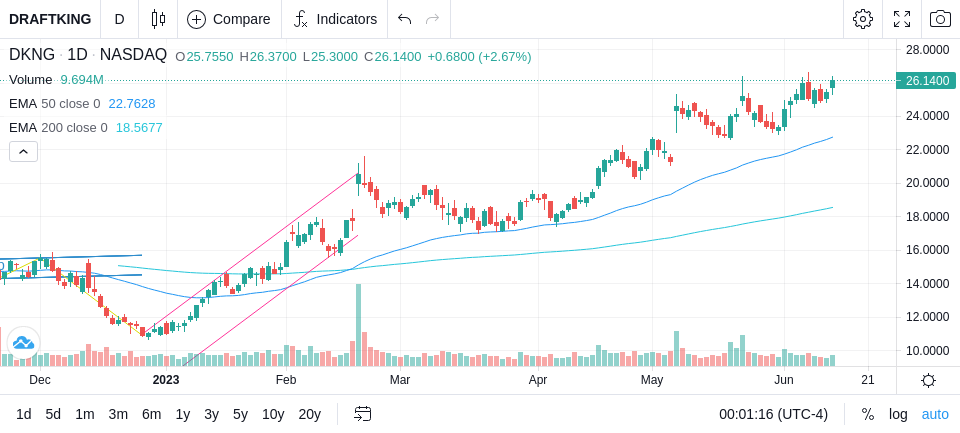Open the go-to-date calendar

(362, 414)
